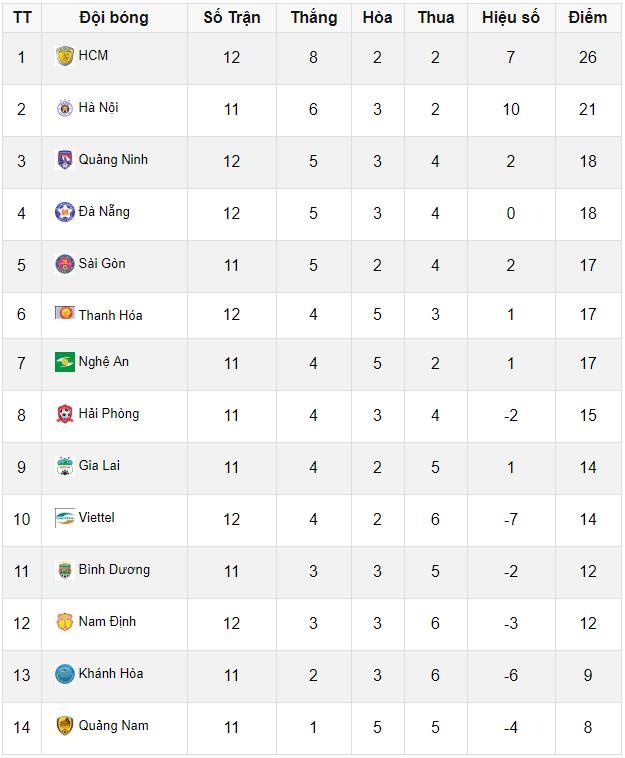Click the Đà Nẵng team crest
625x758 pixels.
click(65, 212)
